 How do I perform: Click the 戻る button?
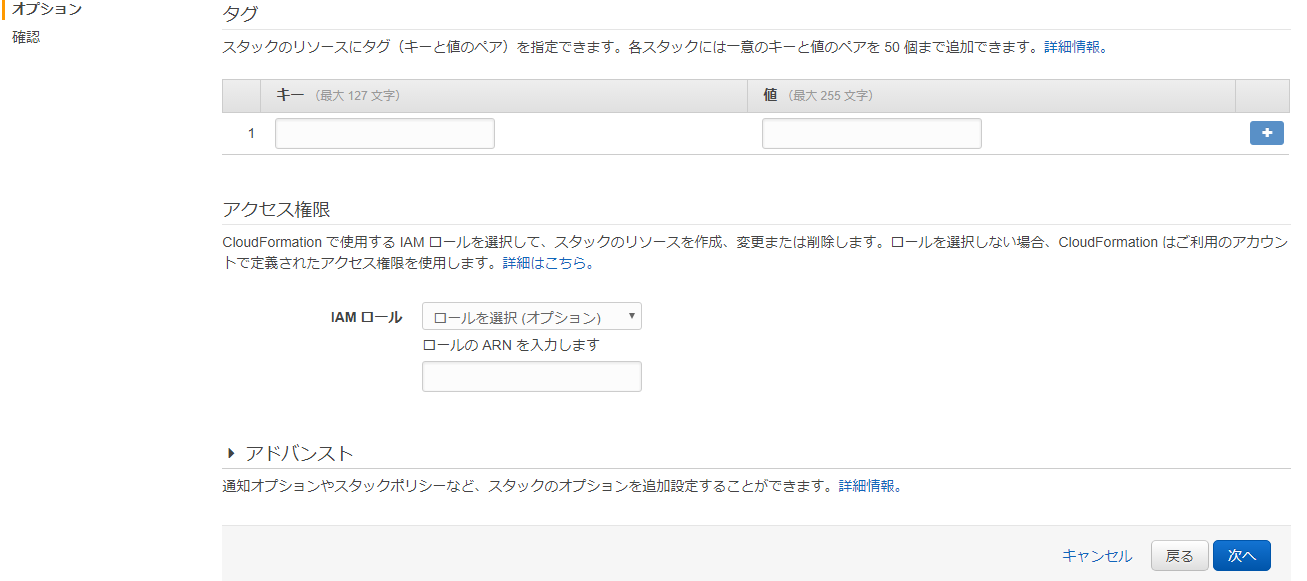pyautogui.click(x=1179, y=555)
